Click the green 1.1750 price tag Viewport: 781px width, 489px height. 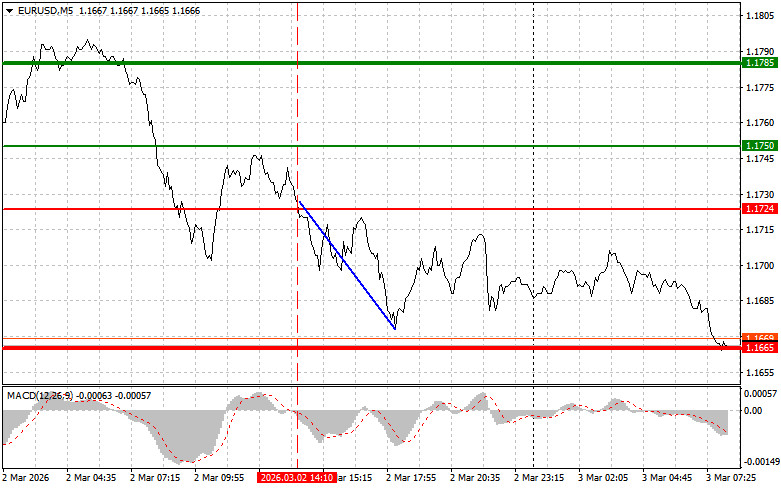click(x=760, y=146)
